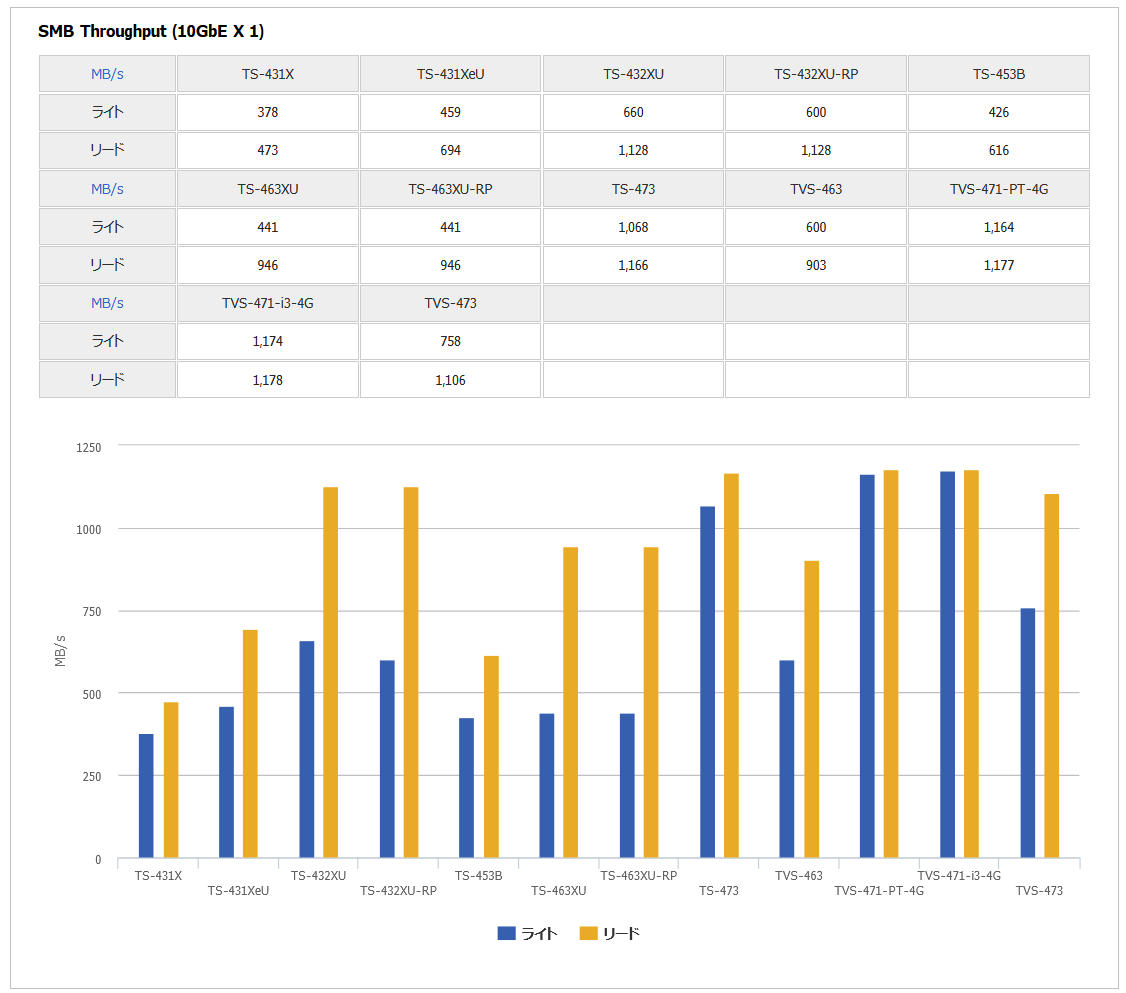The image size is (1126, 993).
Task: Click the value 616 in the table
Action: tap(999, 150)
